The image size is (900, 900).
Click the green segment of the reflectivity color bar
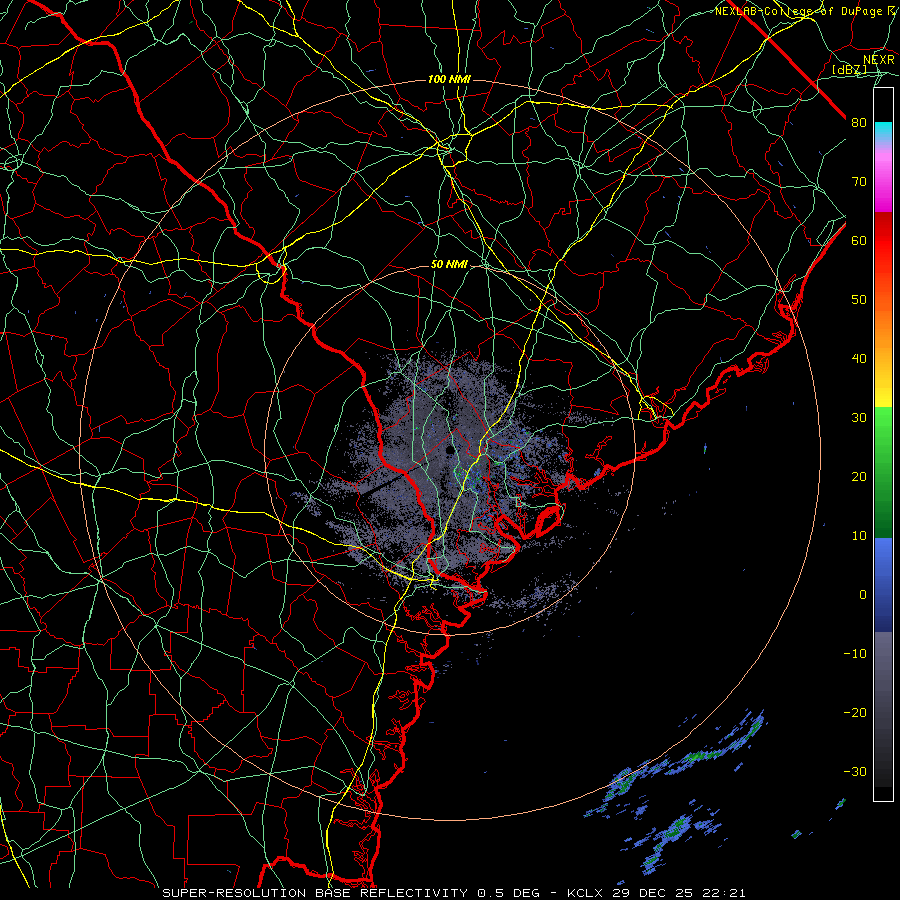point(883,472)
